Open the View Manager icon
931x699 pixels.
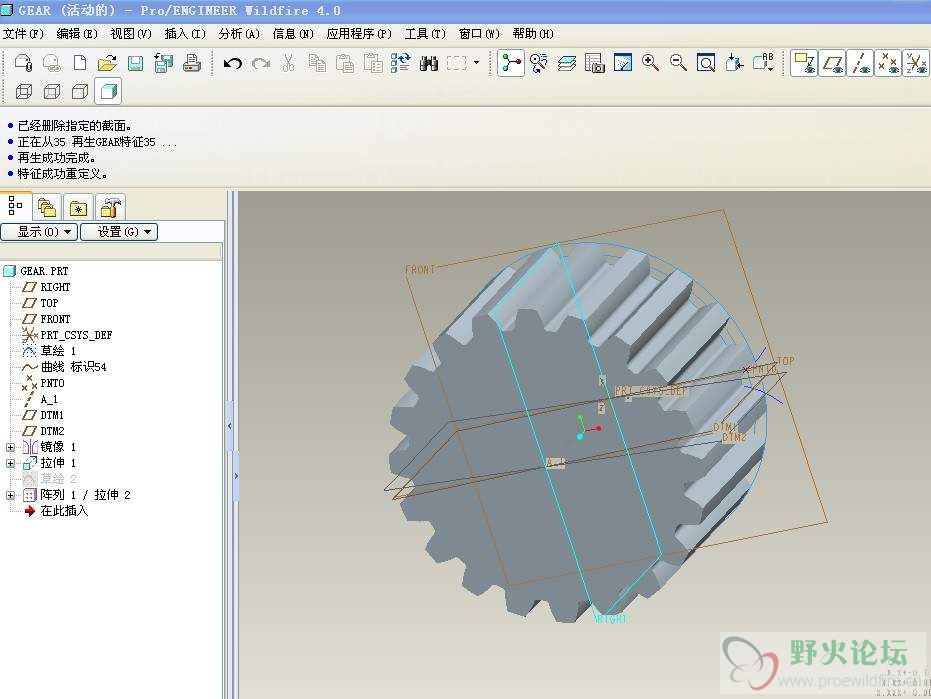tap(594, 62)
